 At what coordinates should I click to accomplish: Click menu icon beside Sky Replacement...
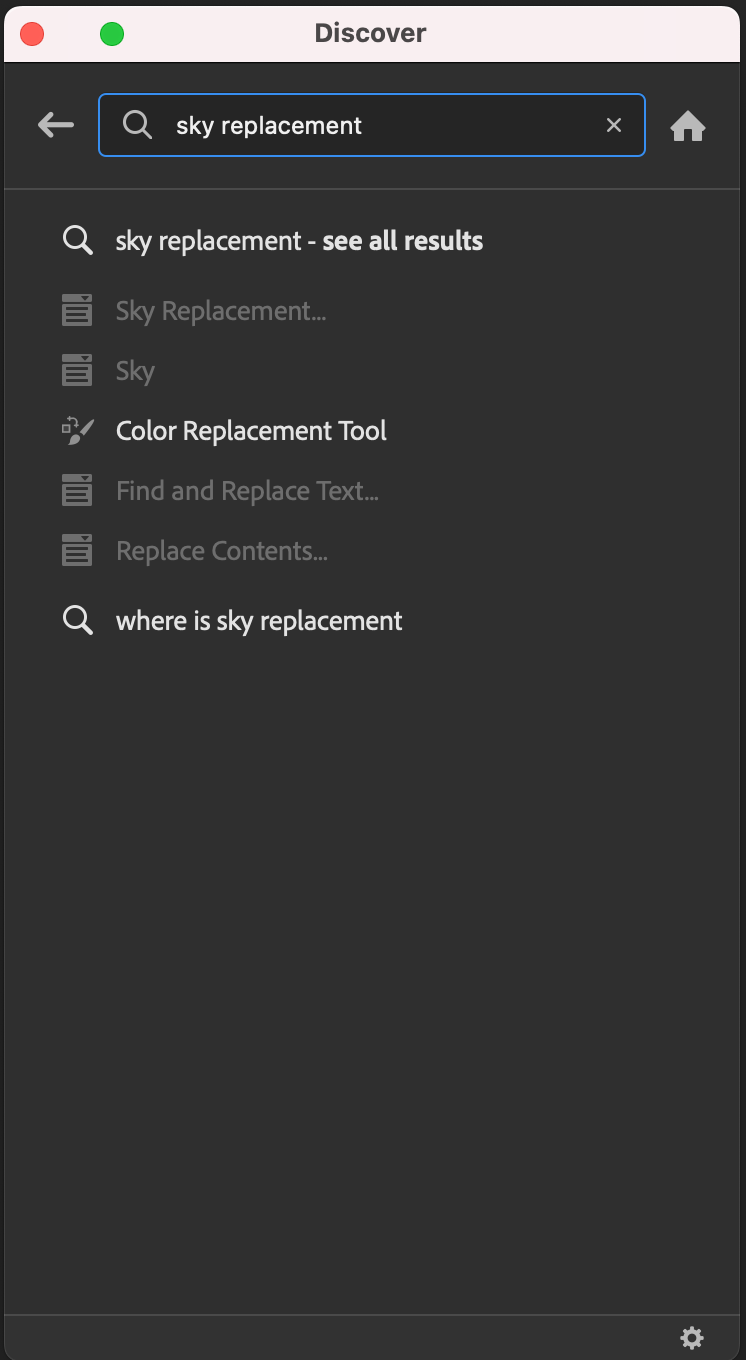tap(77, 311)
